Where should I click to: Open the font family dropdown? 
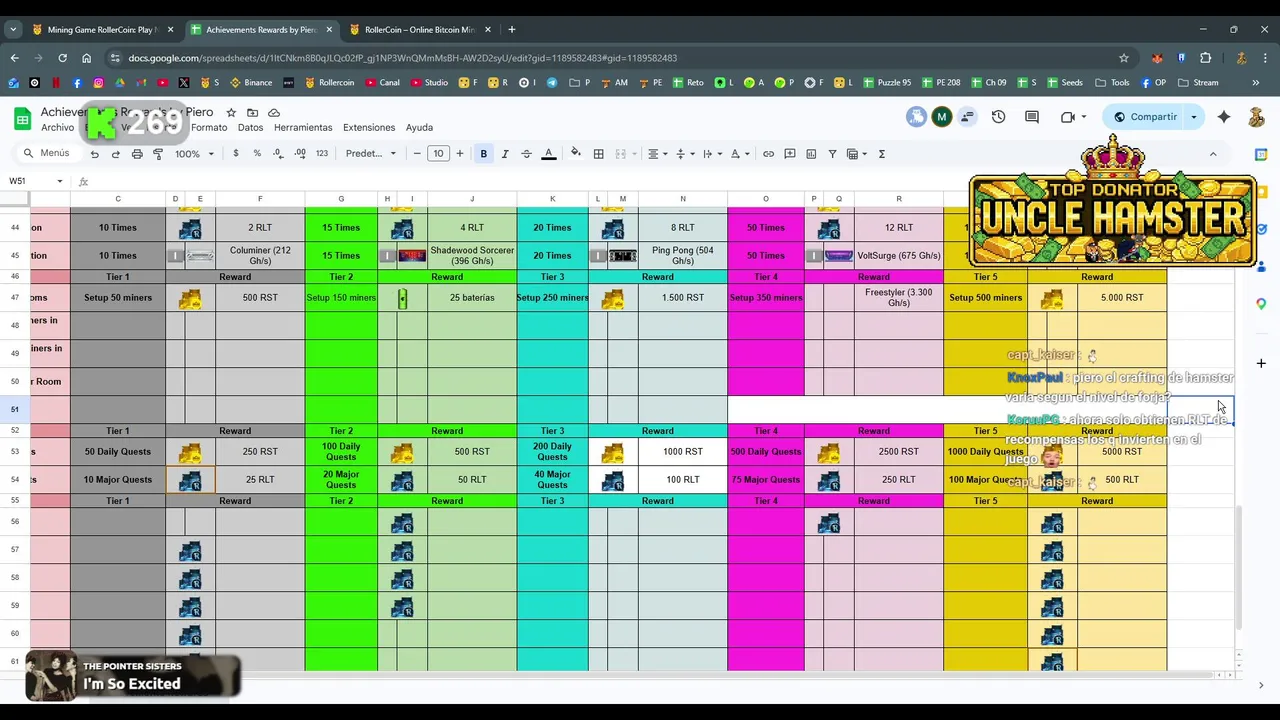point(371,154)
